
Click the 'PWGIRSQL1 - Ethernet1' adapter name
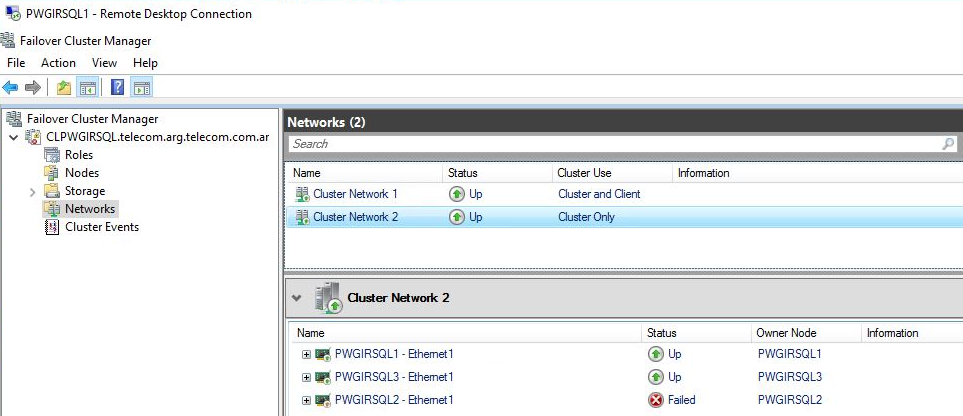pos(394,354)
